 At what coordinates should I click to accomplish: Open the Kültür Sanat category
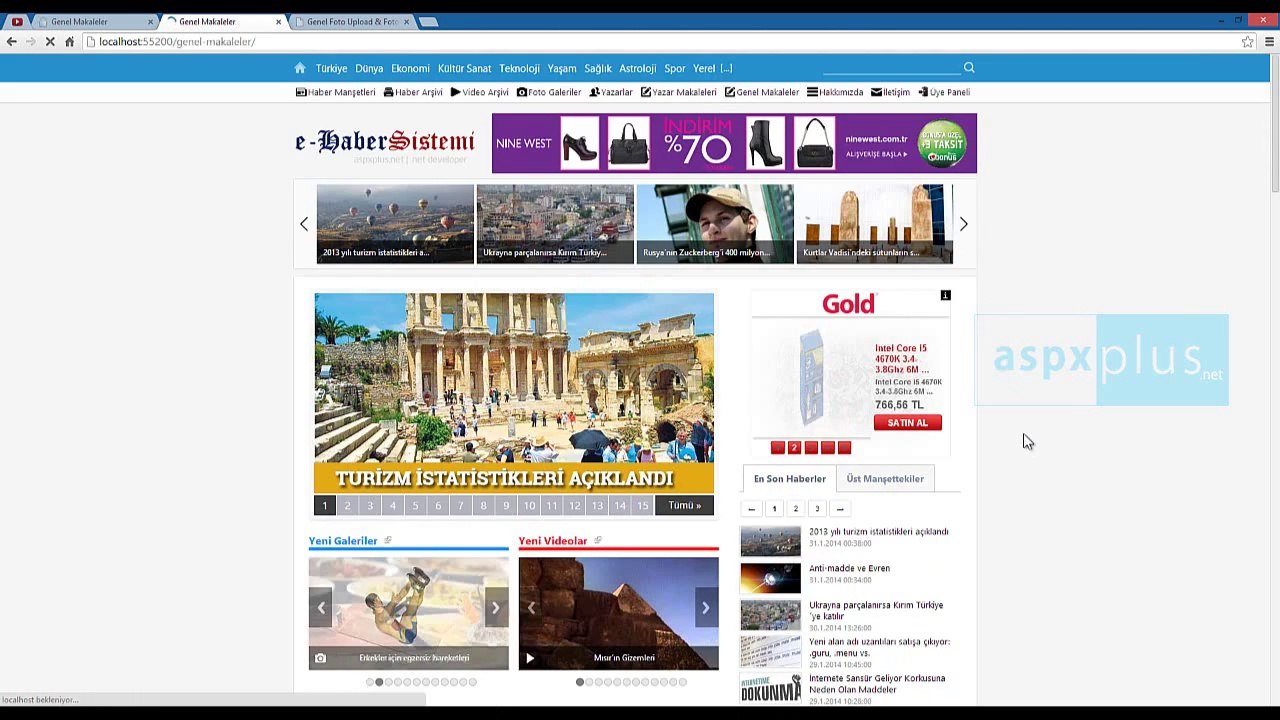click(x=465, y=69)
